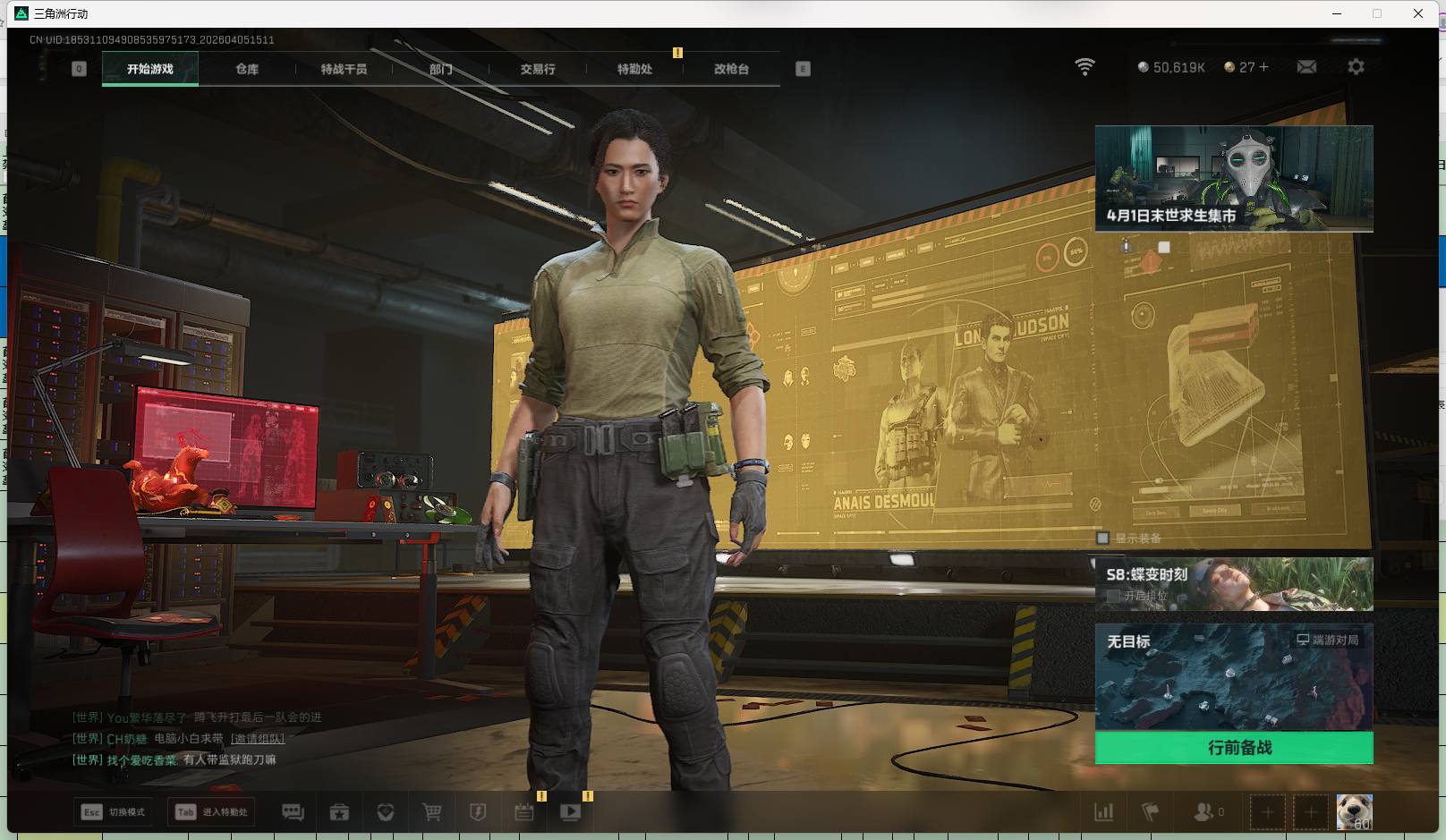Viewport: 1446px width, 840px height.
Task: Switch to the 交易行 tab
Action: tap(538, 69)
